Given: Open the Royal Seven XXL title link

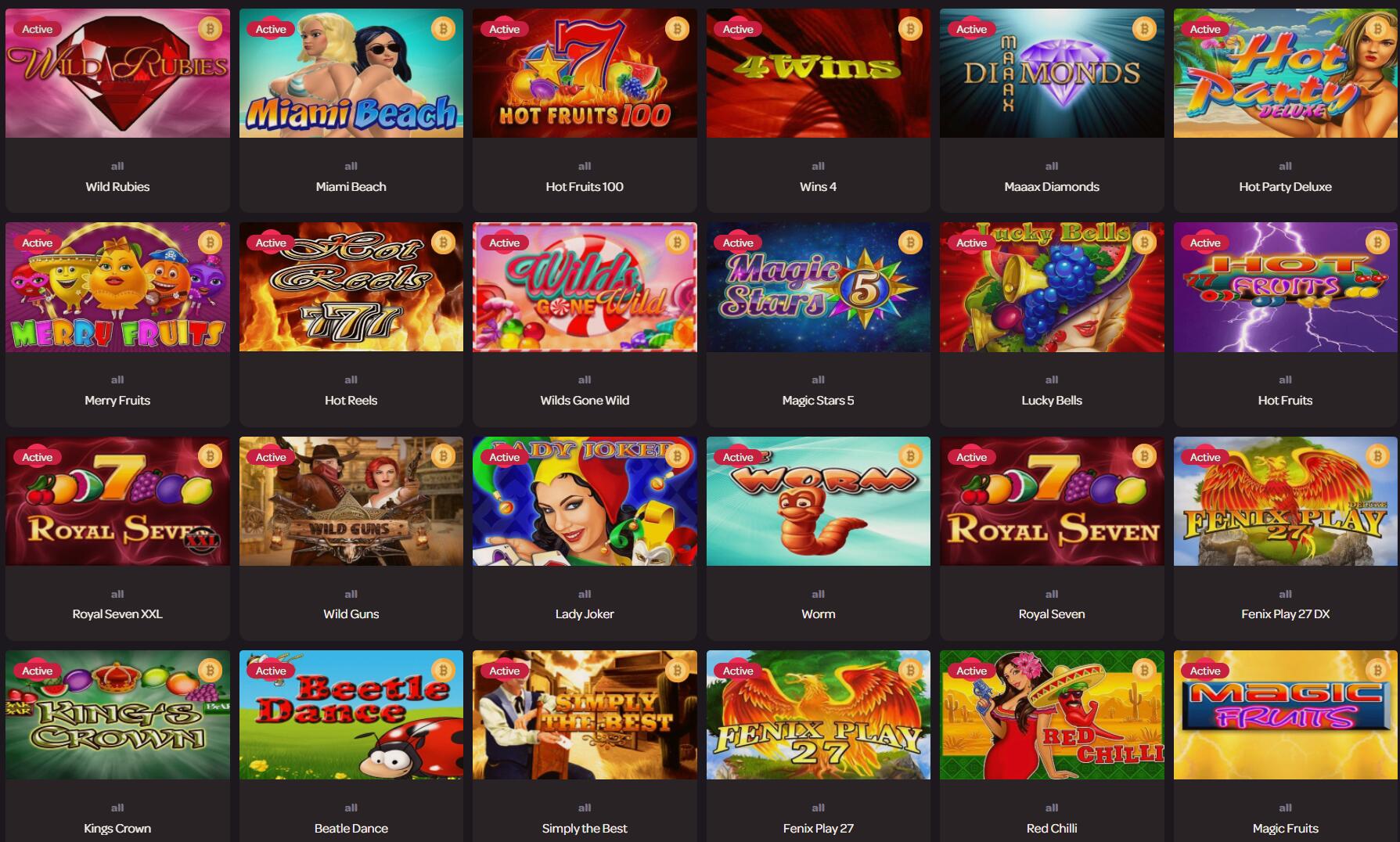Looking at the screenshot, I should (x=117, y=614).
